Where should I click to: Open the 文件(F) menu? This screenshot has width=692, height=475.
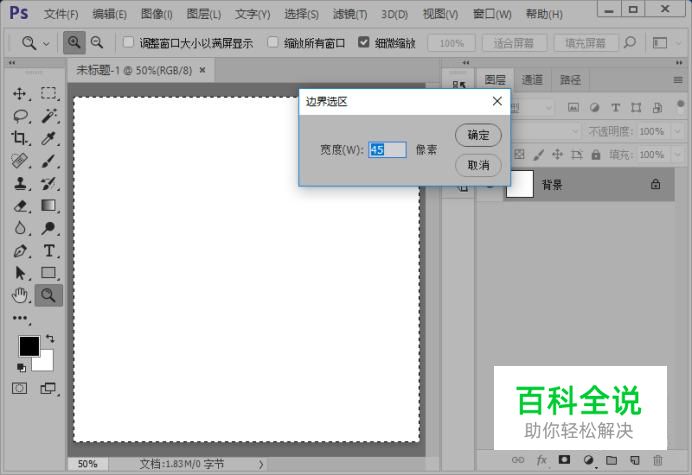(x=61, y=14)
